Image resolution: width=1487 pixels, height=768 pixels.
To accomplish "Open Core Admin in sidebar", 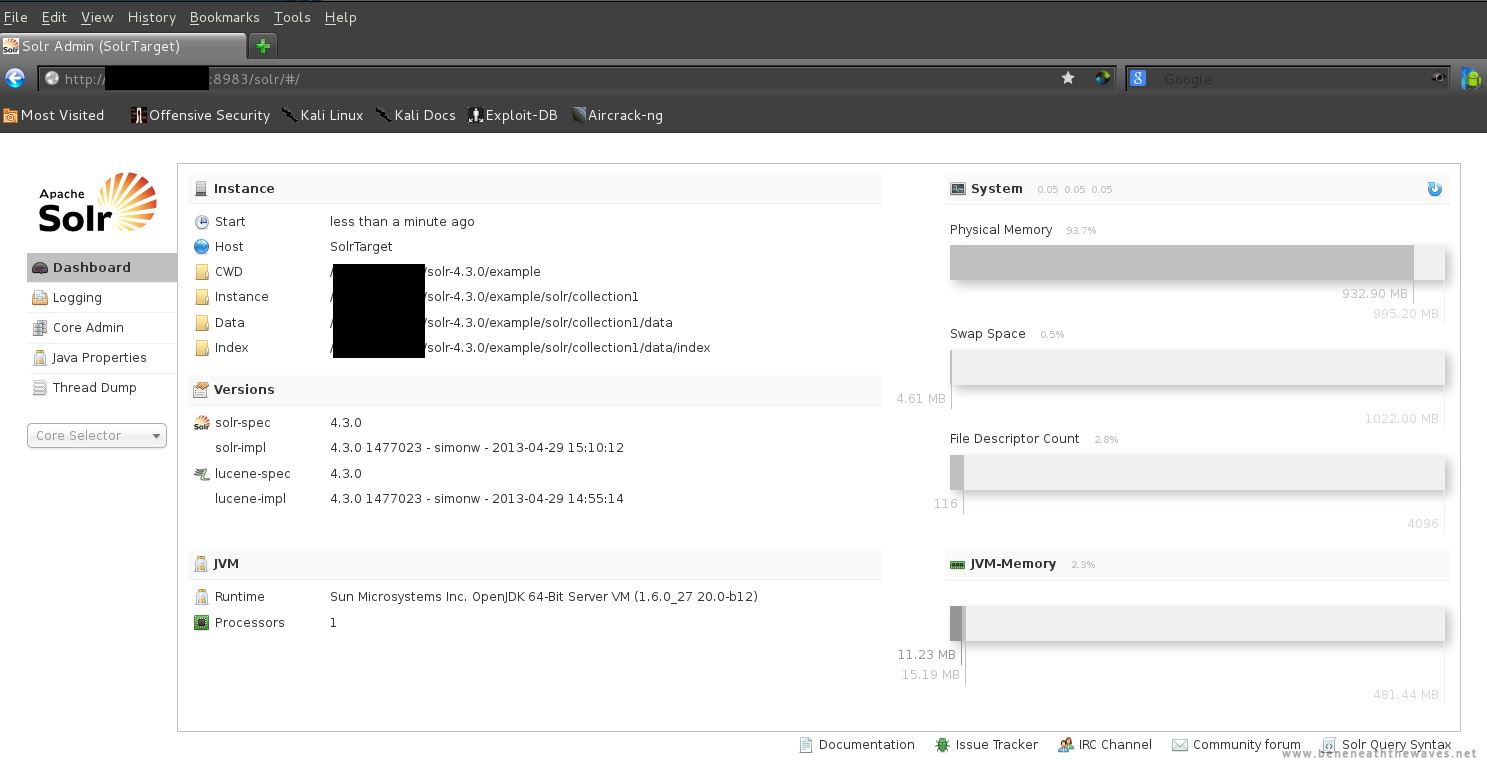I will coord(102,328).
